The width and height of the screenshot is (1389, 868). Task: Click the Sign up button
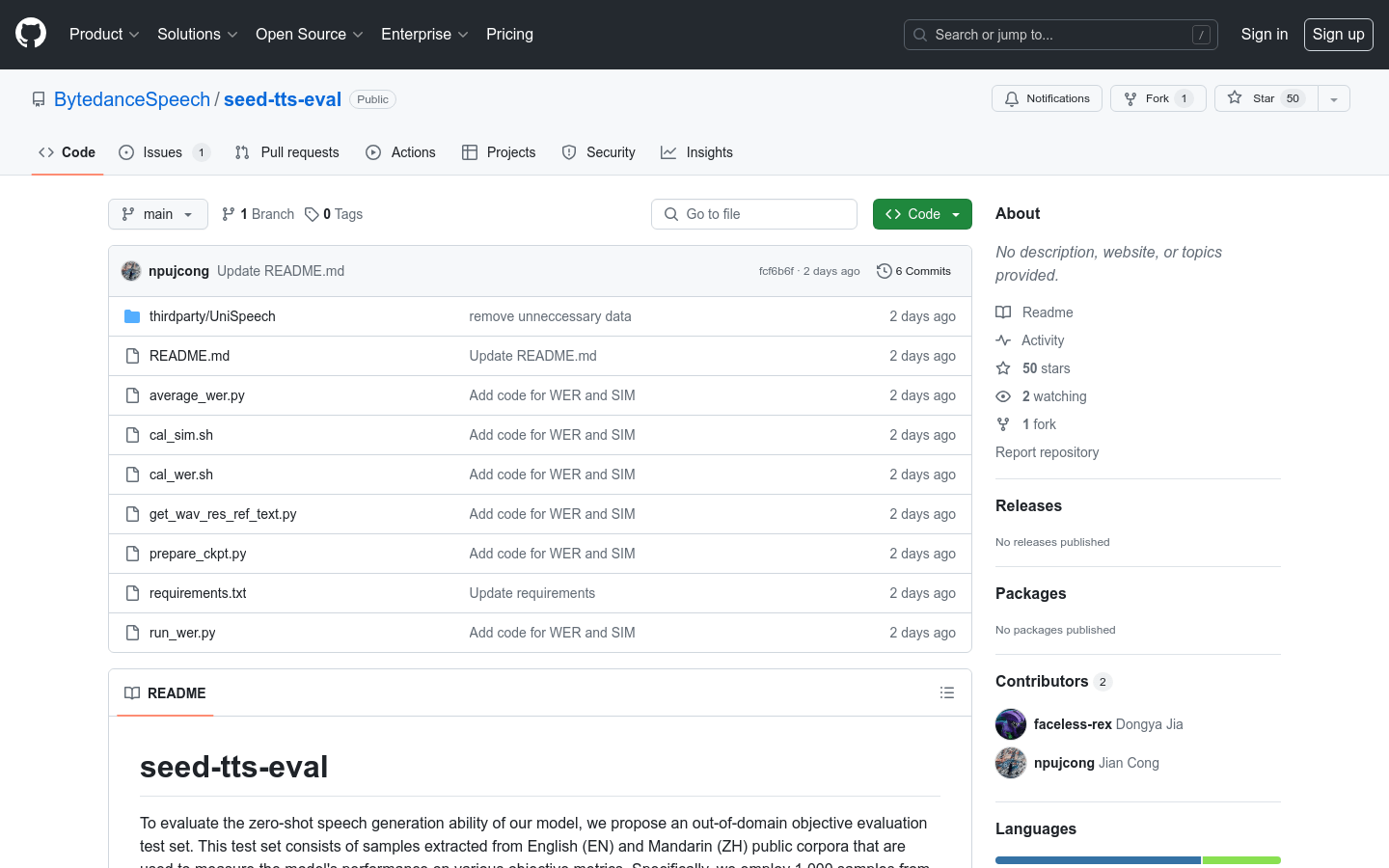(1338, 34)
